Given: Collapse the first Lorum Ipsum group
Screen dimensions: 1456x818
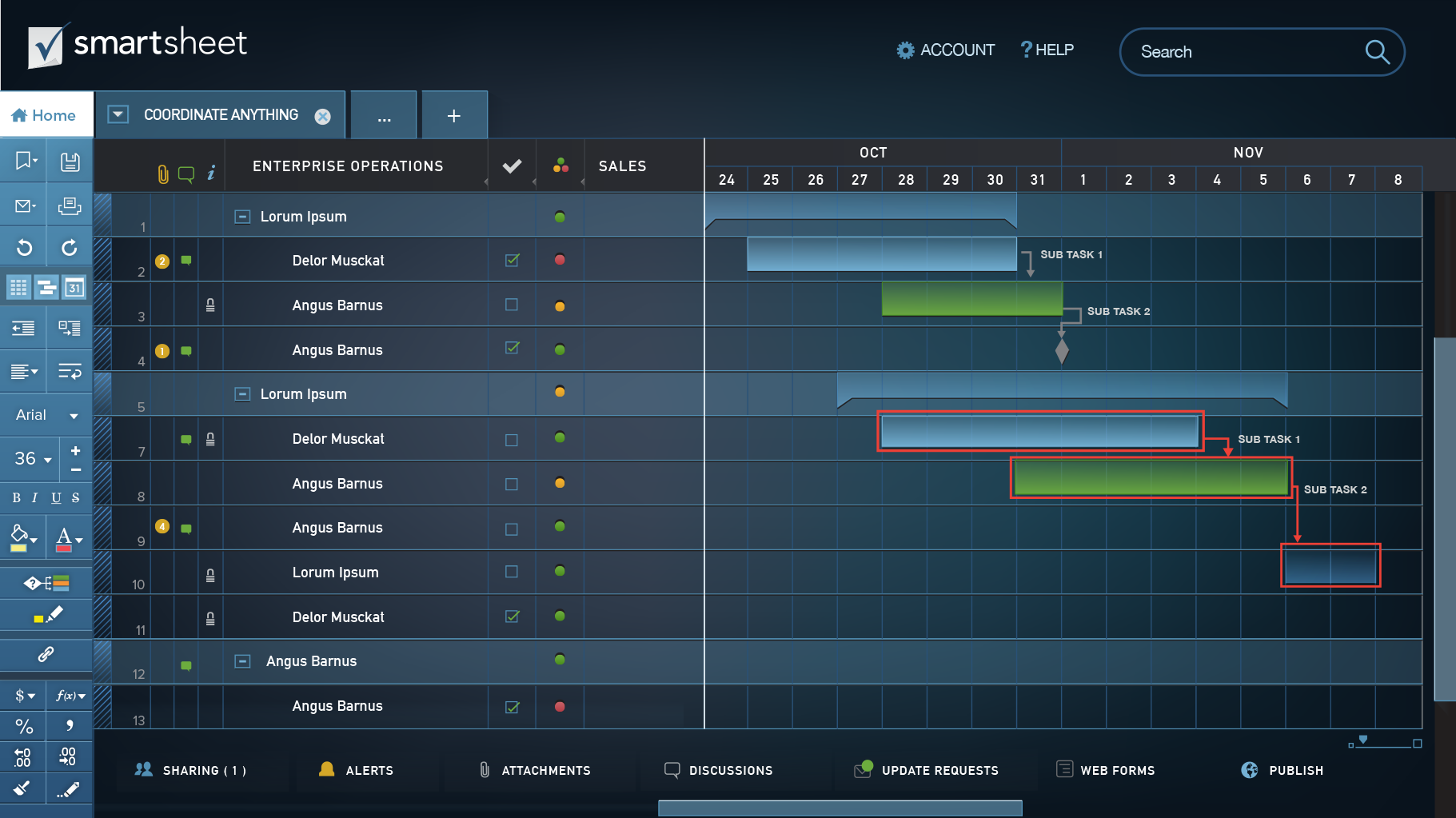Looking at the screenshot, I should 242,217.
